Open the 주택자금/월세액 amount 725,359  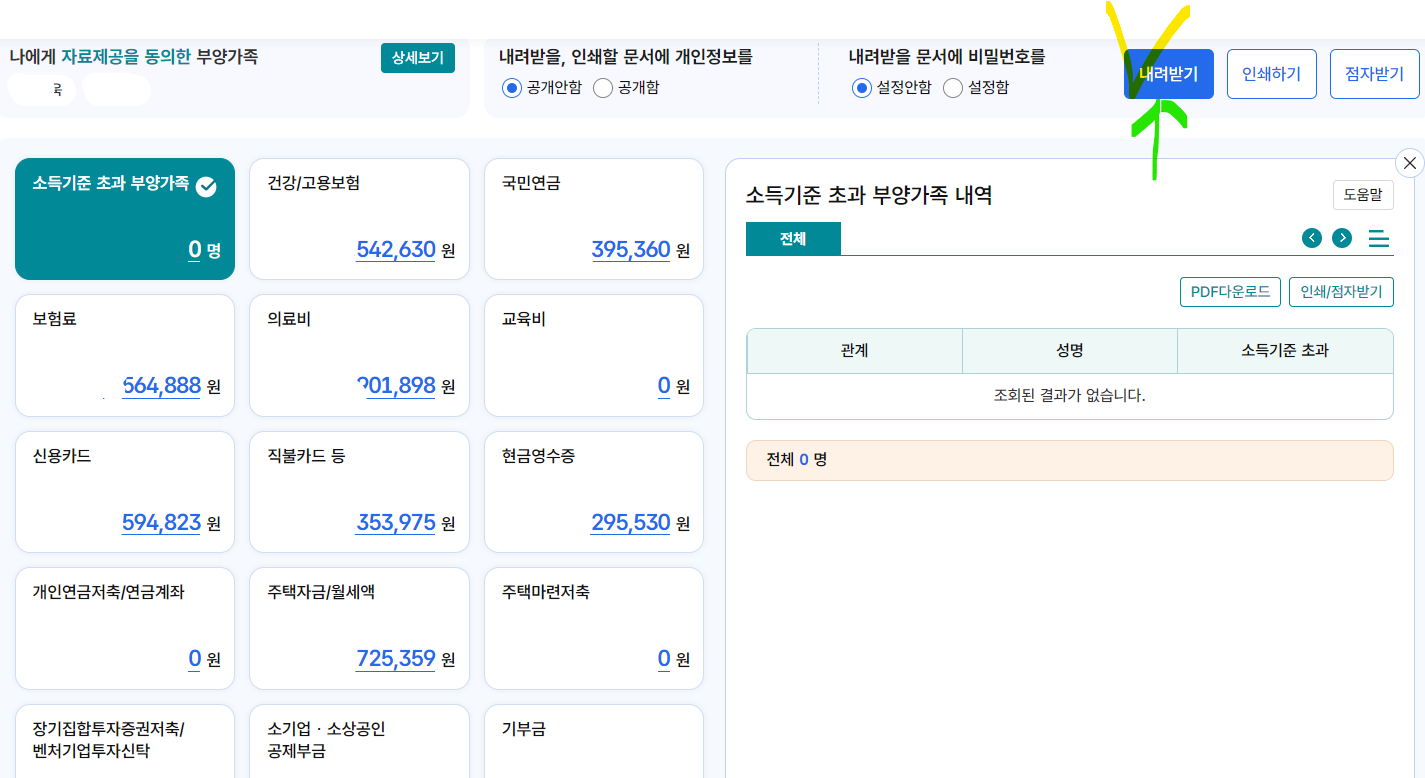click(396, 658)
